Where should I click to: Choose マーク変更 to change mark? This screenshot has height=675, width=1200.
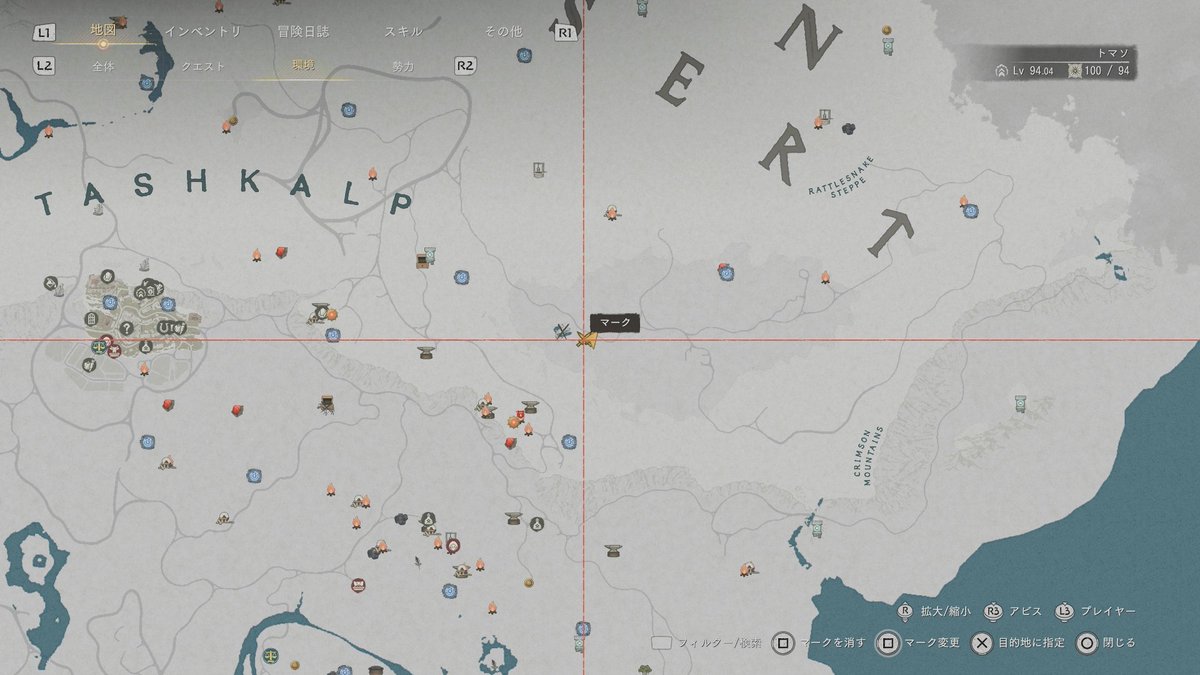(x=918, y=643)
